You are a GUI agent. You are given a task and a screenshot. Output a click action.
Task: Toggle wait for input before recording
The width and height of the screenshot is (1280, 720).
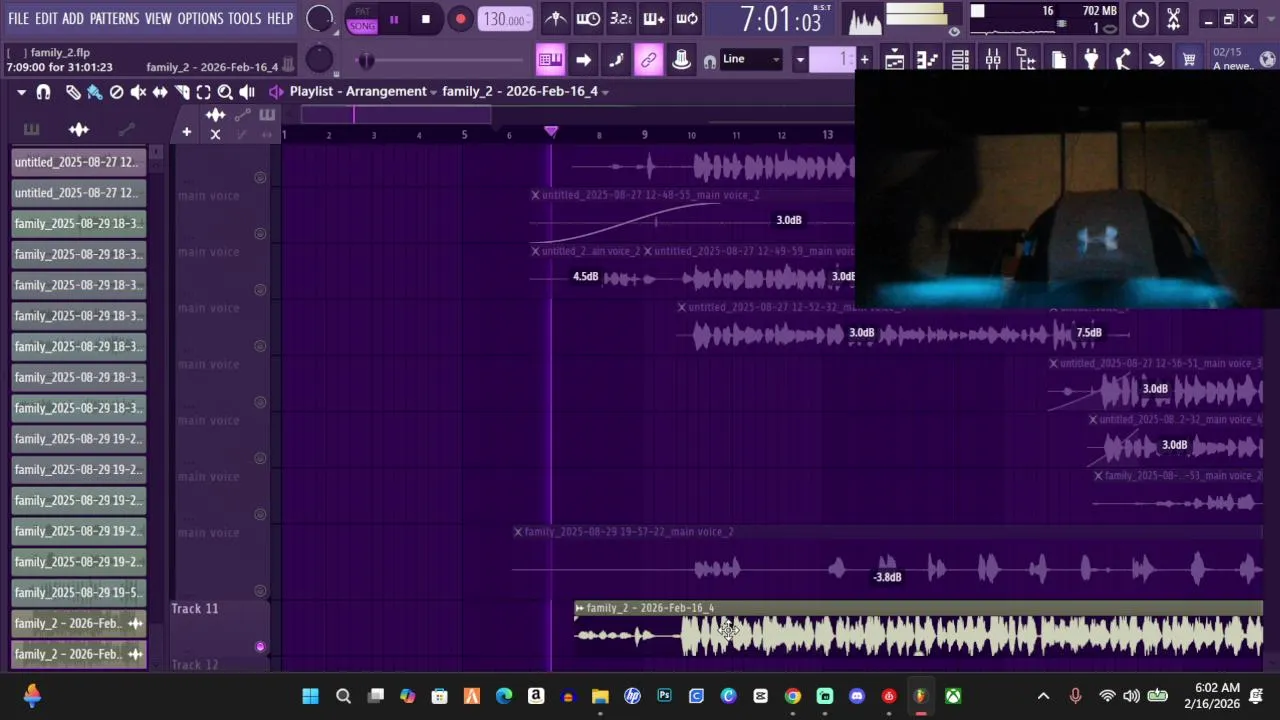pyautogui.click(x=588, y=19)
